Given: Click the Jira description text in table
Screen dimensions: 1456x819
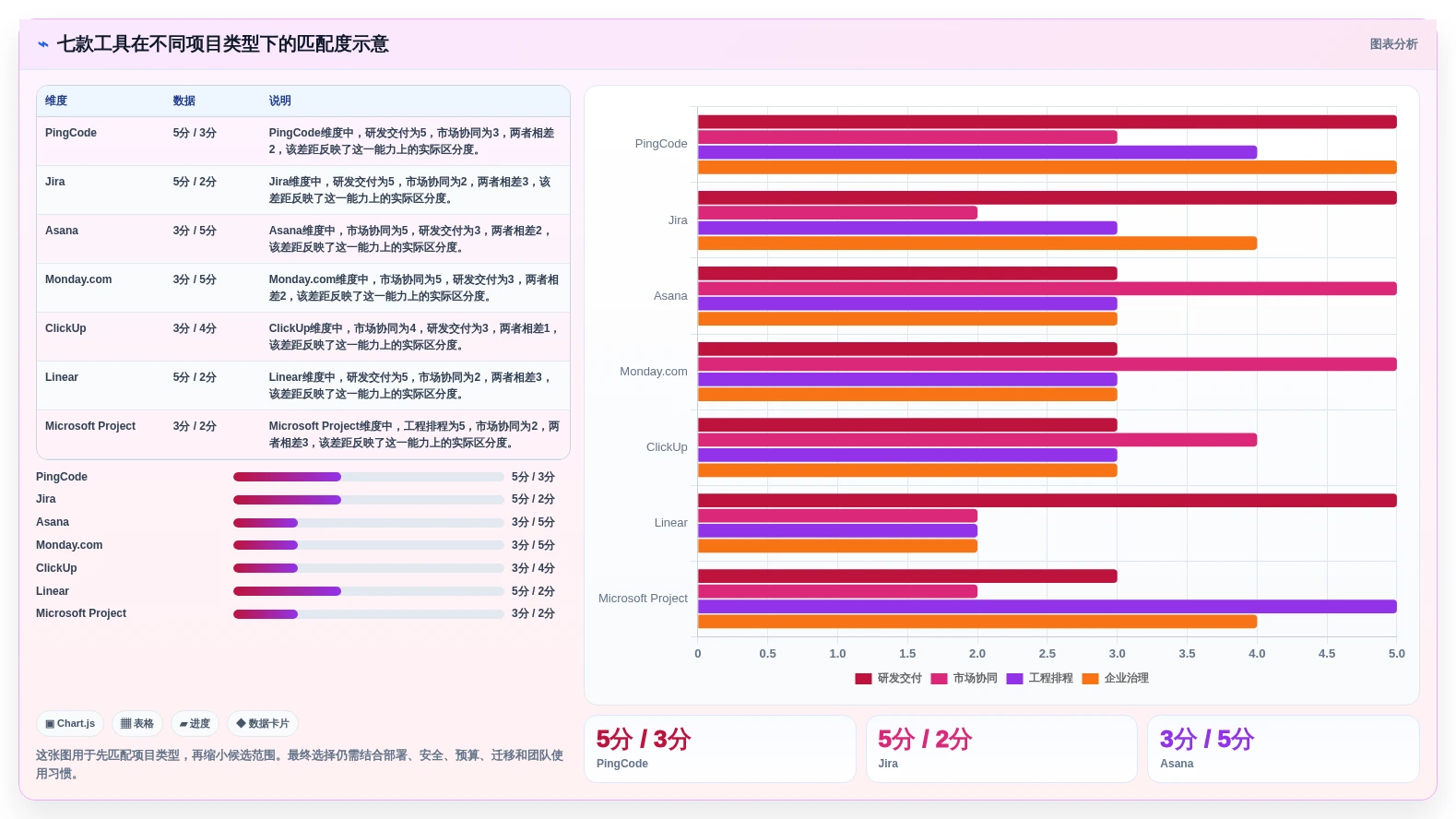Looking at the screenshot, I should pos(410,190).
